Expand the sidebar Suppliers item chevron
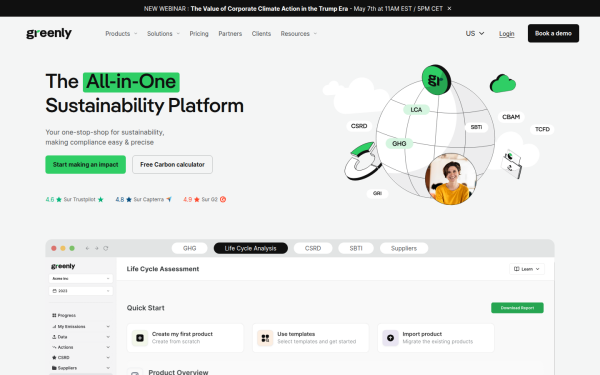The height and width of the screenshot is (375, 600). [x=108, y=368]
